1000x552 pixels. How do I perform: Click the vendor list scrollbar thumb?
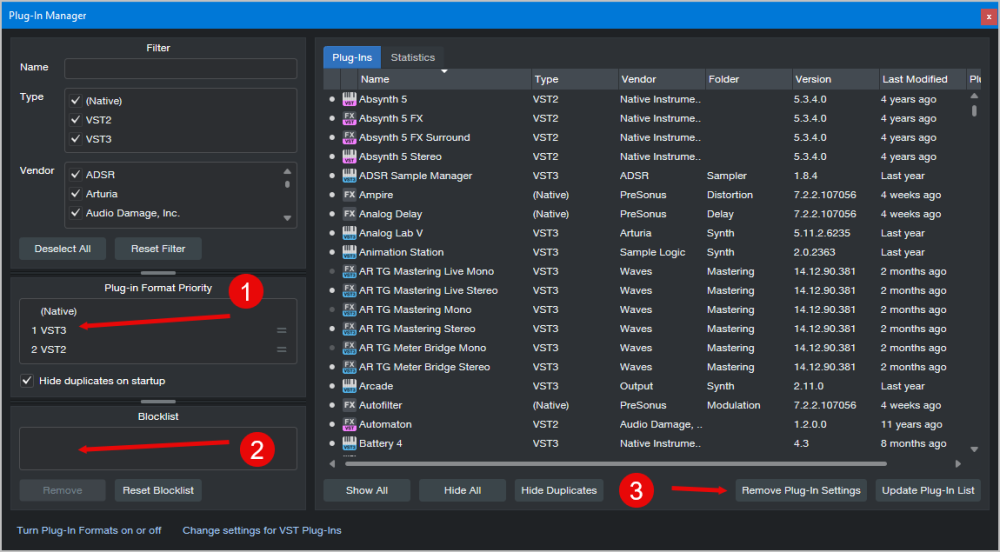click(x=287, y=184)
